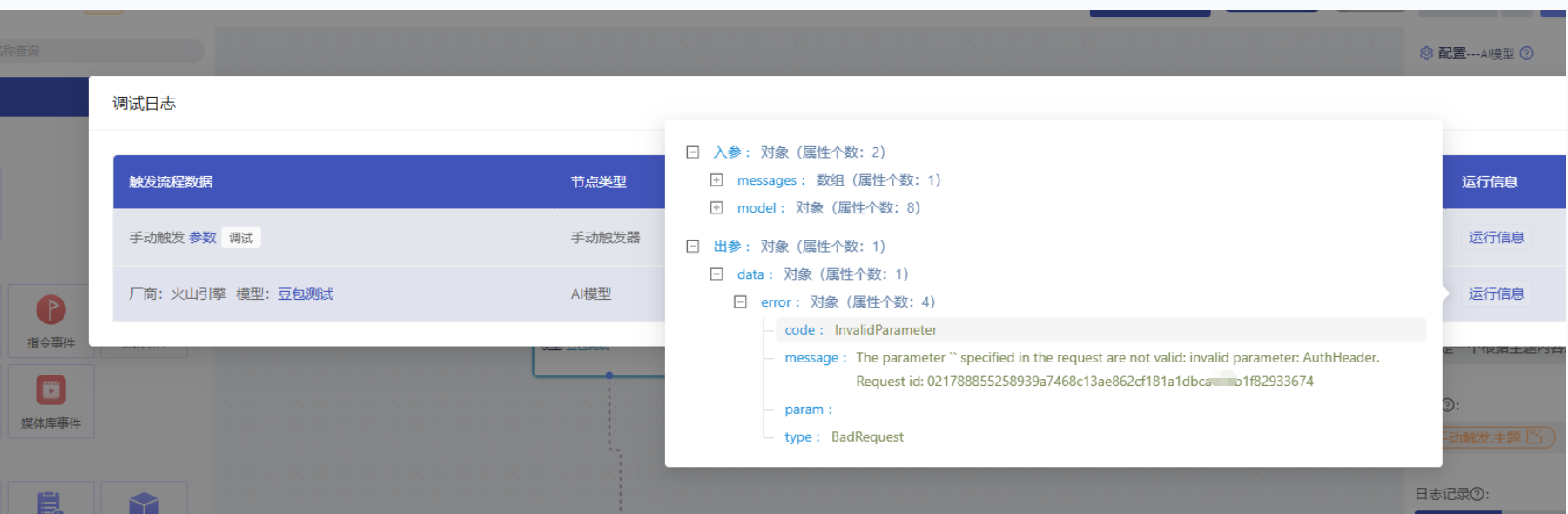Select the code InvalidParameter row
Screen dimensions: 1568x514
tap(1100, 330)
